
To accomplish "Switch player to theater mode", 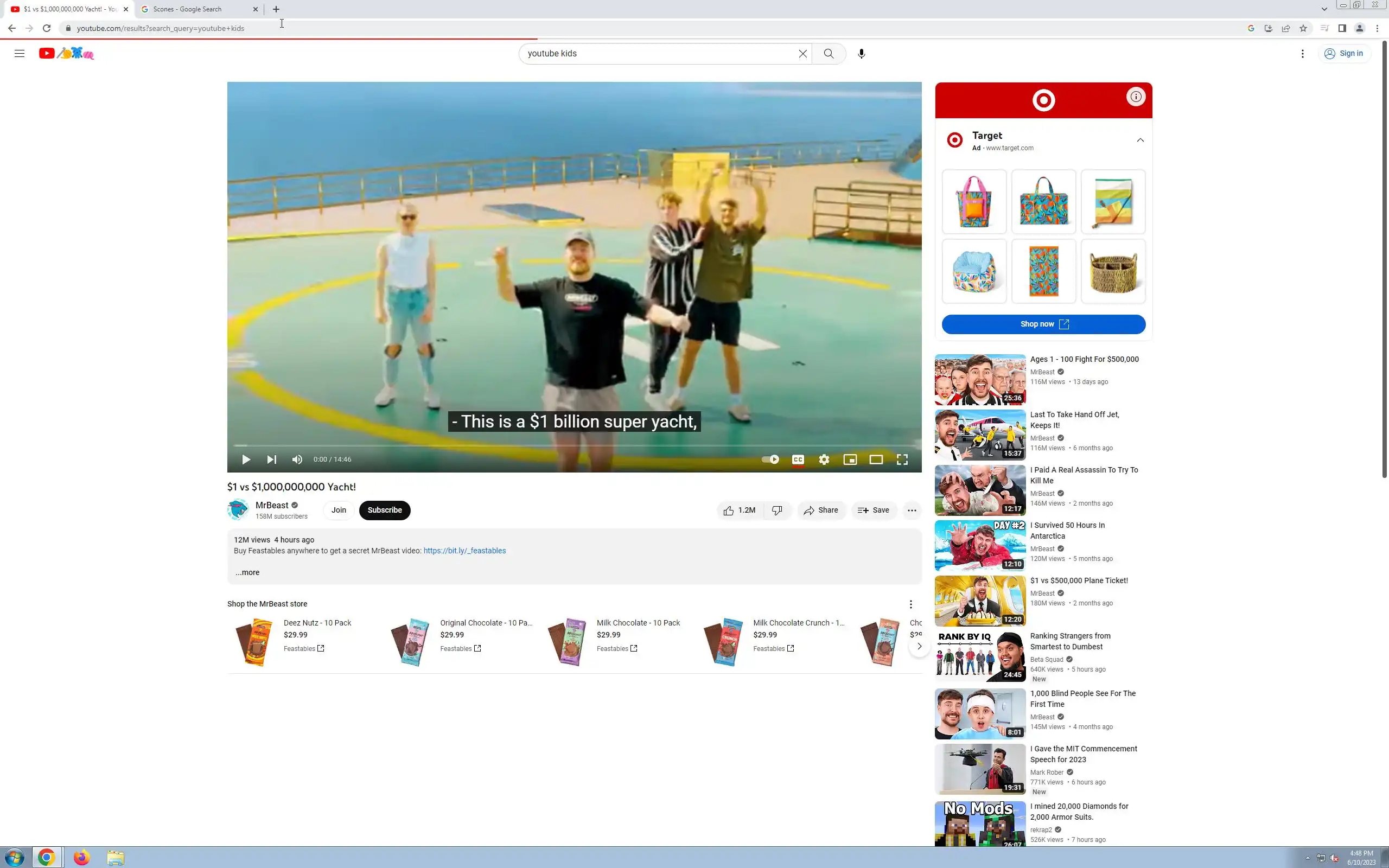I will (875, 459).
